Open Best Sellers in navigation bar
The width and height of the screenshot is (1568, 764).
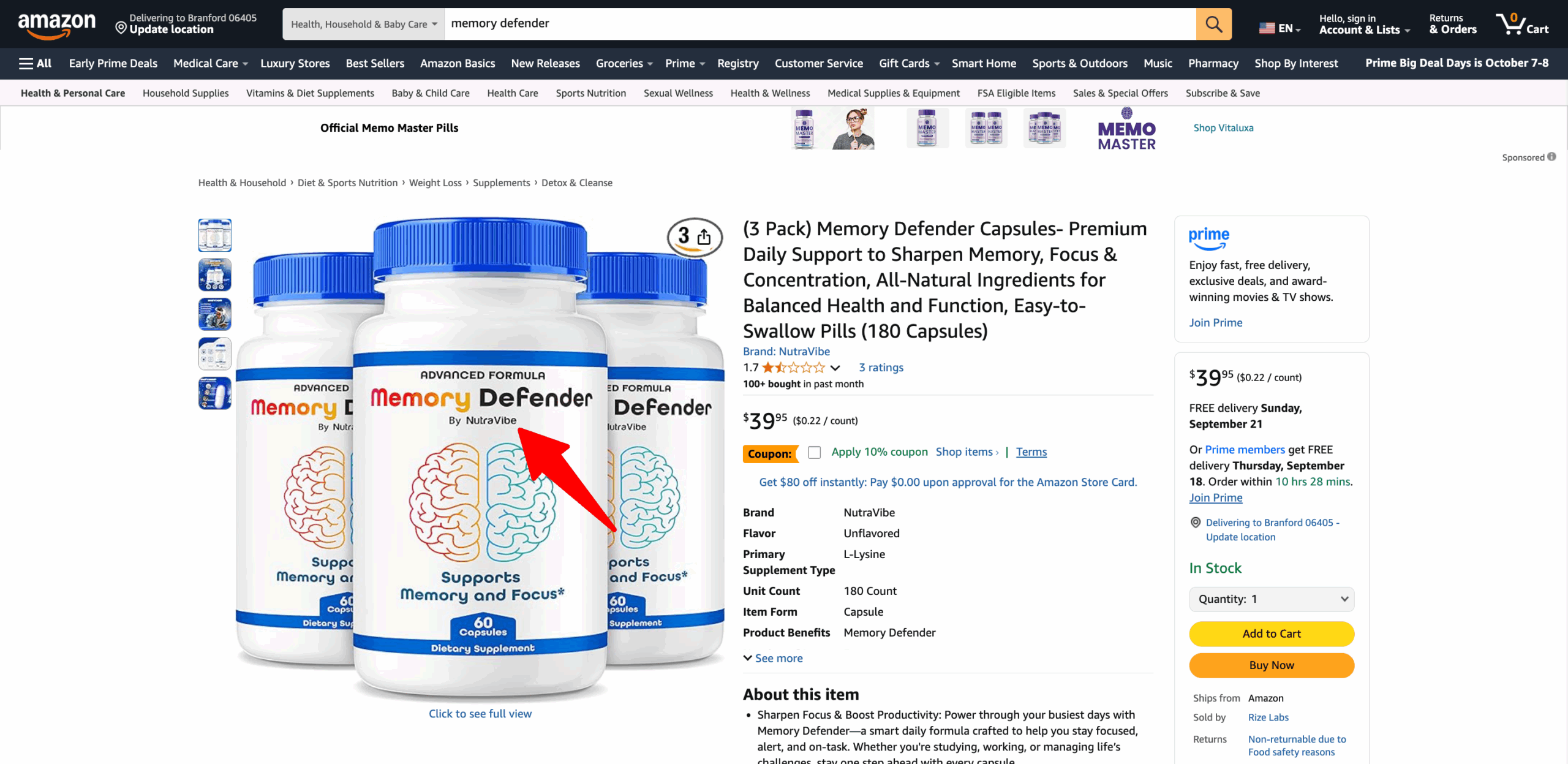click(x=375, y=63)
